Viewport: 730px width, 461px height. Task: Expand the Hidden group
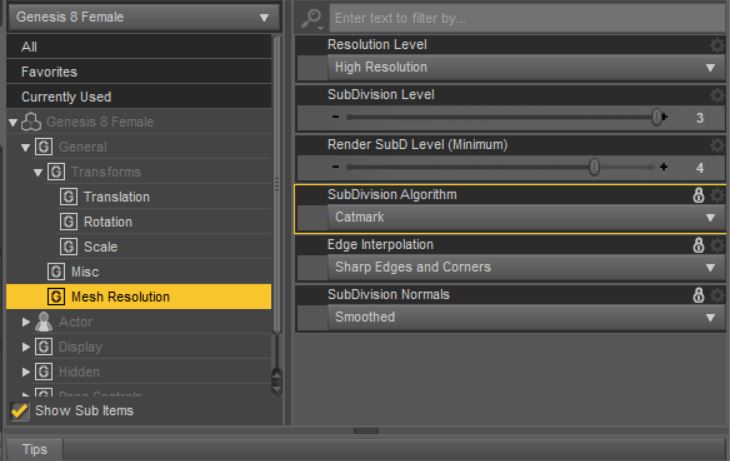coord(26,373)
